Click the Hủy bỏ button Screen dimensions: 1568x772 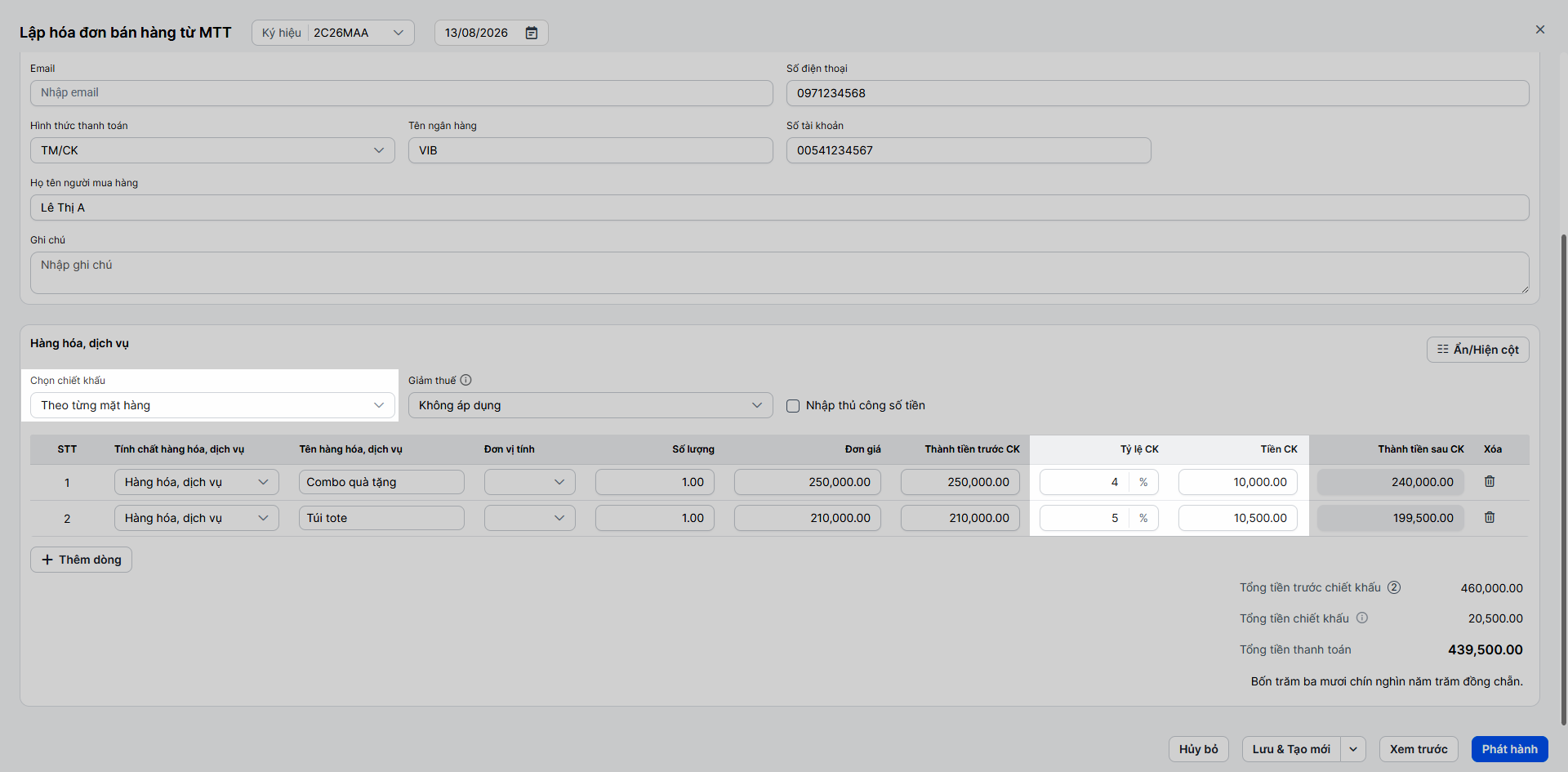click(x=1199, y=749)
